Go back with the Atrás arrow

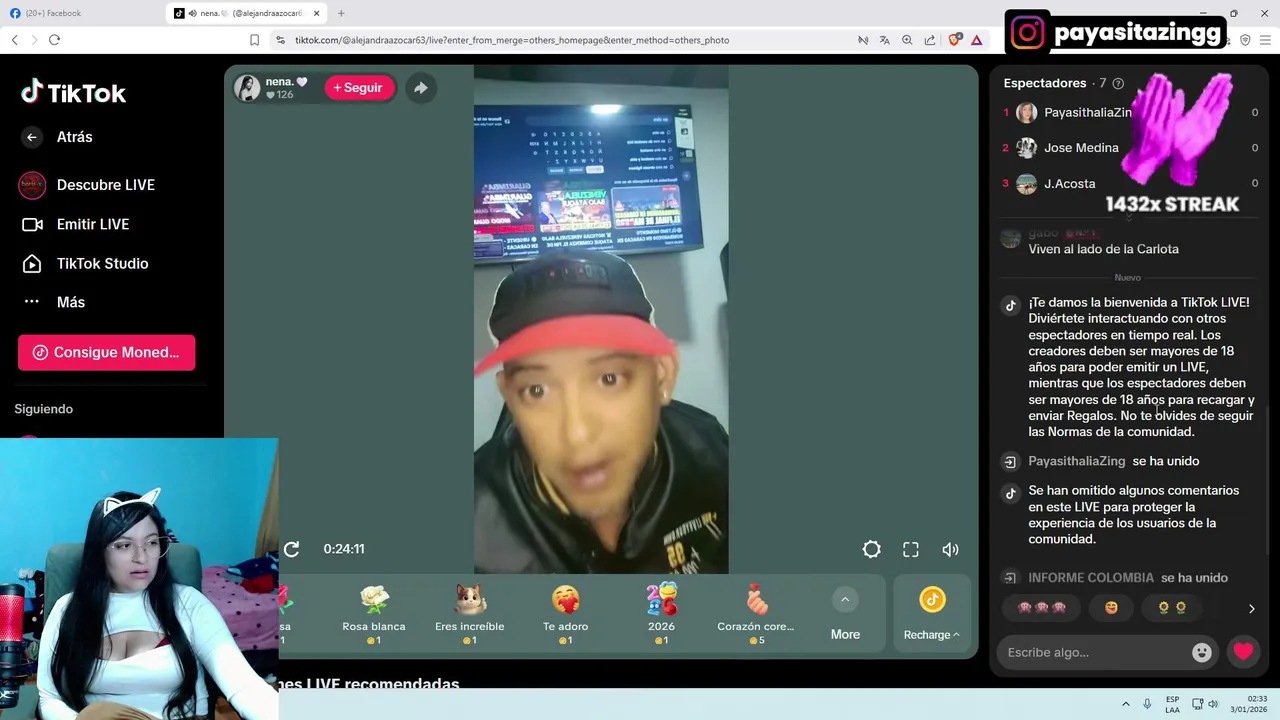click(x=32, y=137)
